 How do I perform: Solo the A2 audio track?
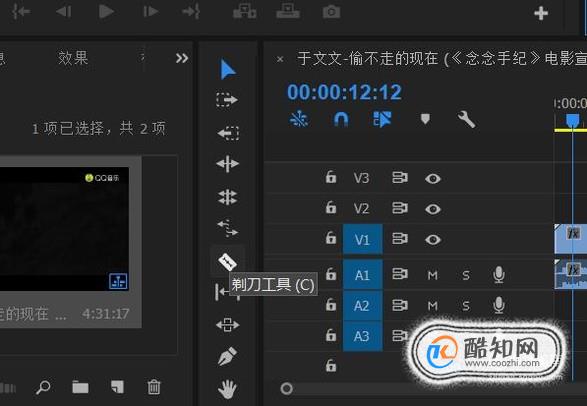click(466, 306)
